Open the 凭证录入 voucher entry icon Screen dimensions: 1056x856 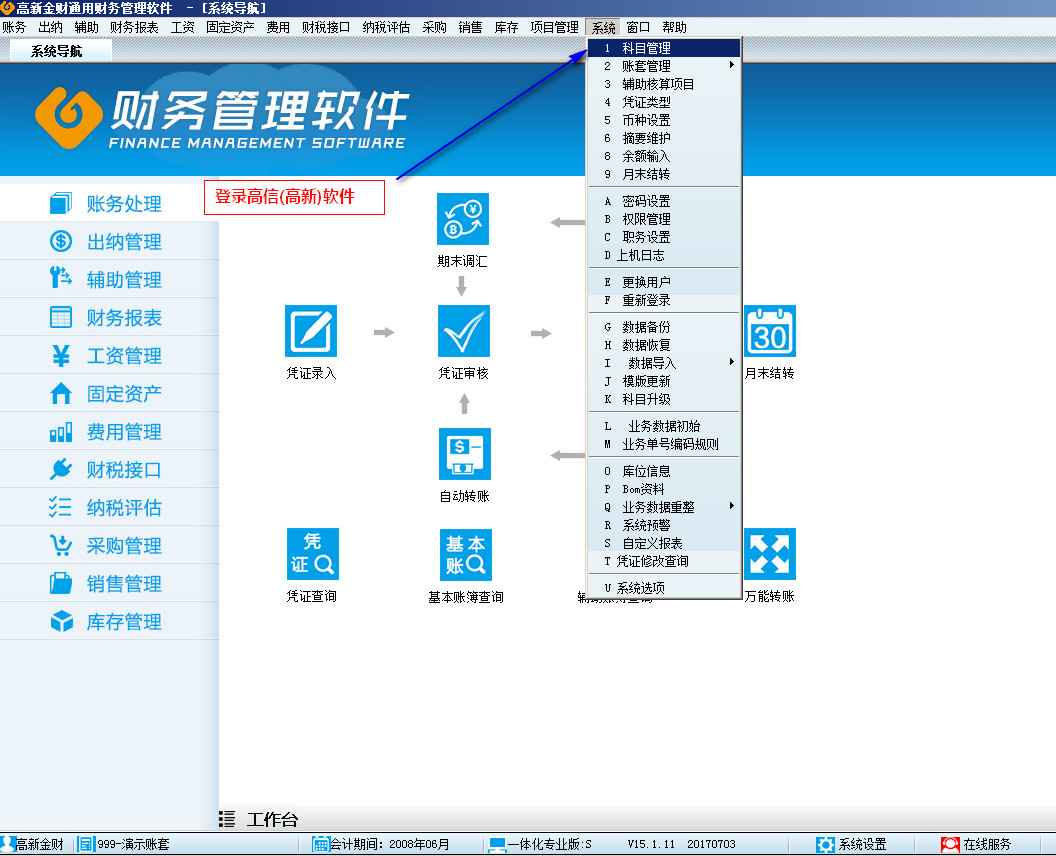tap(311, 332)
